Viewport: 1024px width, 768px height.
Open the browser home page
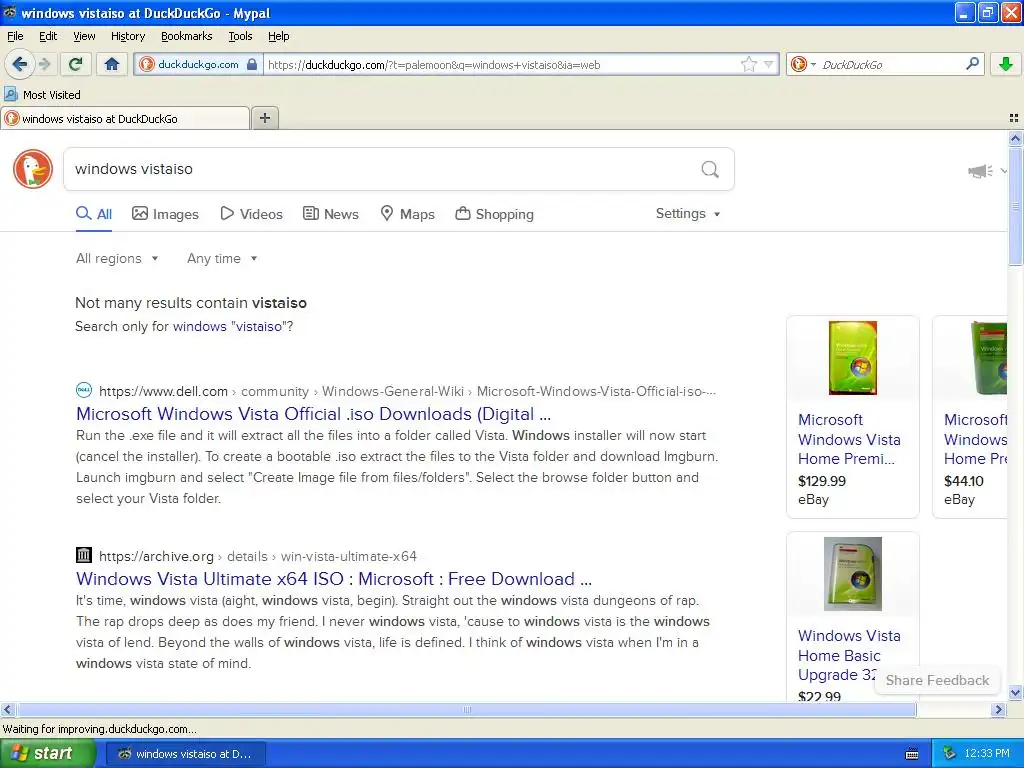(112, 64)
